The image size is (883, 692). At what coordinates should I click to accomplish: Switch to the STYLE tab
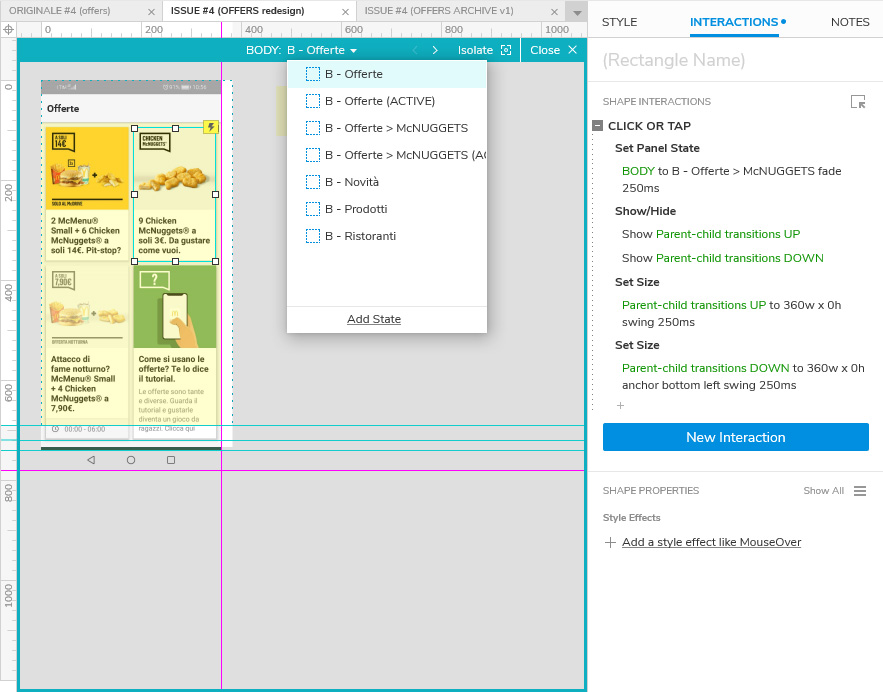pos(619,22)
